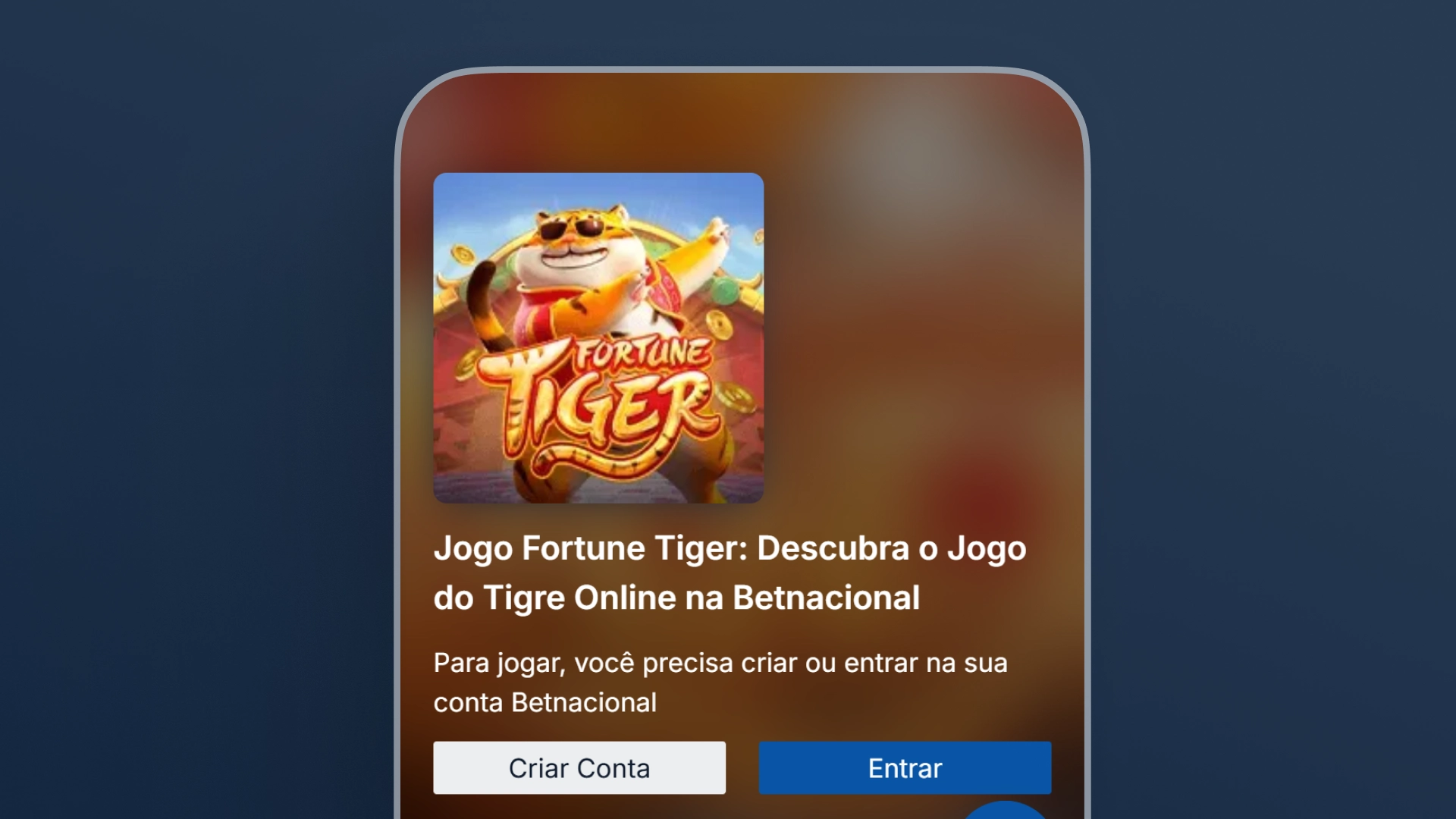The image size is (1456, 819).
Task: Select the Jogo Fortune Tiger heading
Action: click(730, 573)
